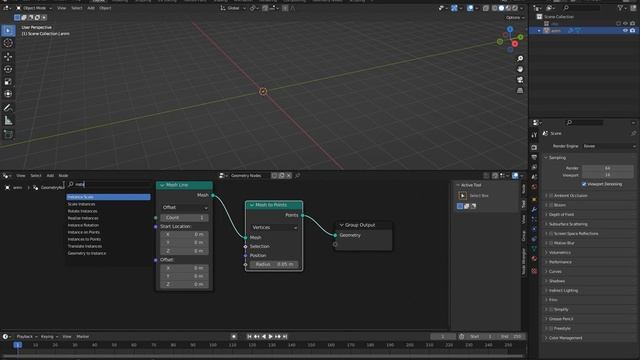
Task: Choose Geometry to Instance from search results
Action: 108,253
